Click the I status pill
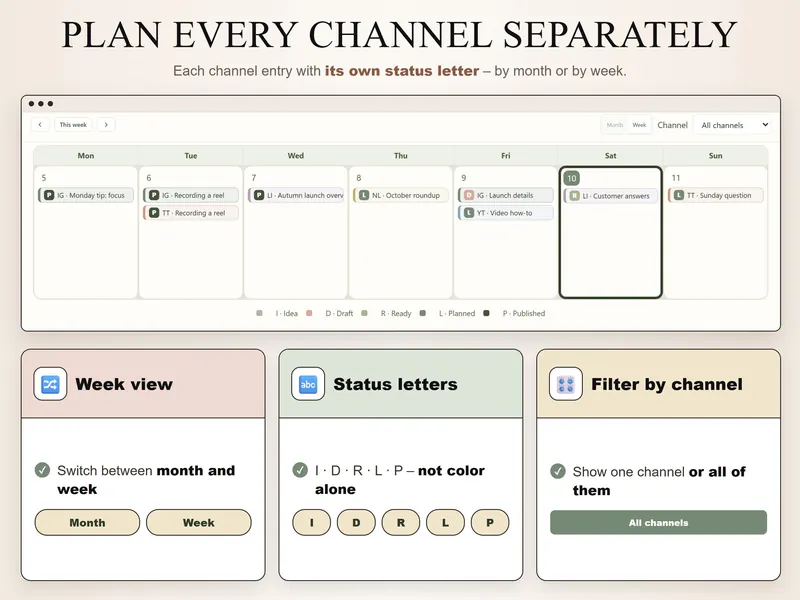The width and height of the screenshot is (800, 600). [x=312, y=522]
